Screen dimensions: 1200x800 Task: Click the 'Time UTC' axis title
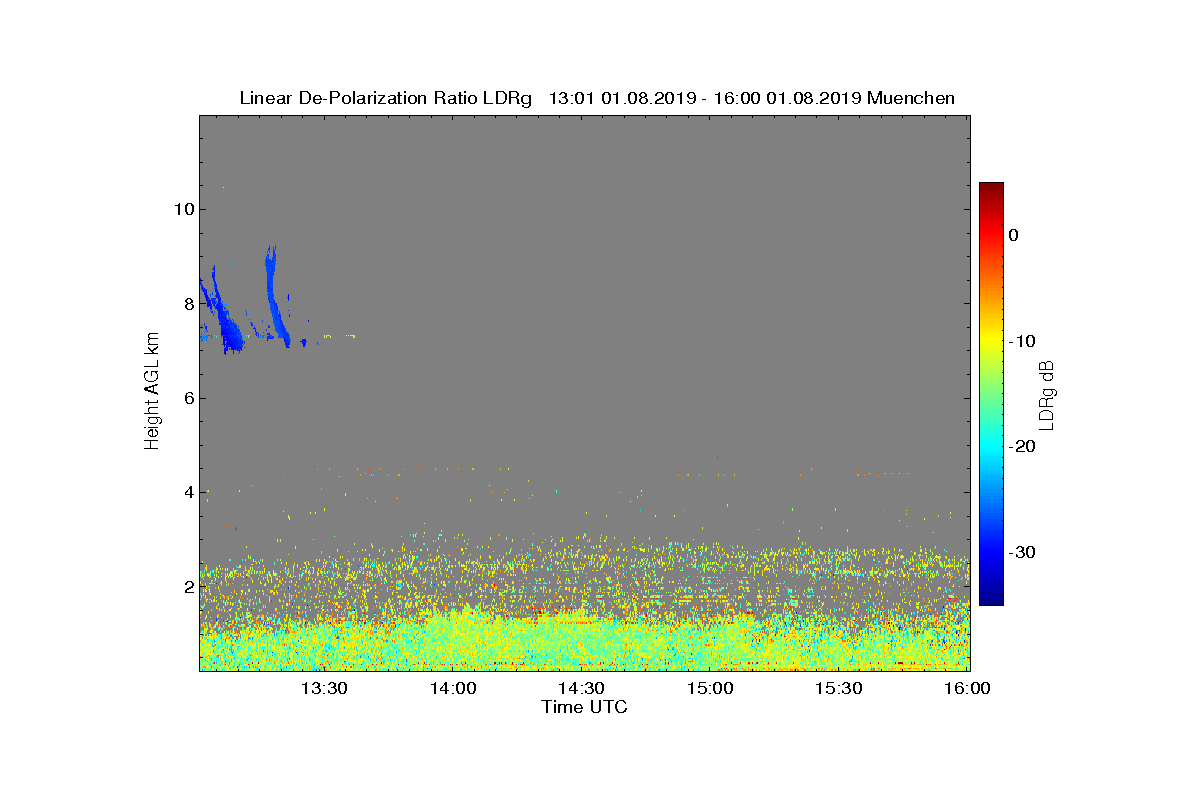coord(584,707)
